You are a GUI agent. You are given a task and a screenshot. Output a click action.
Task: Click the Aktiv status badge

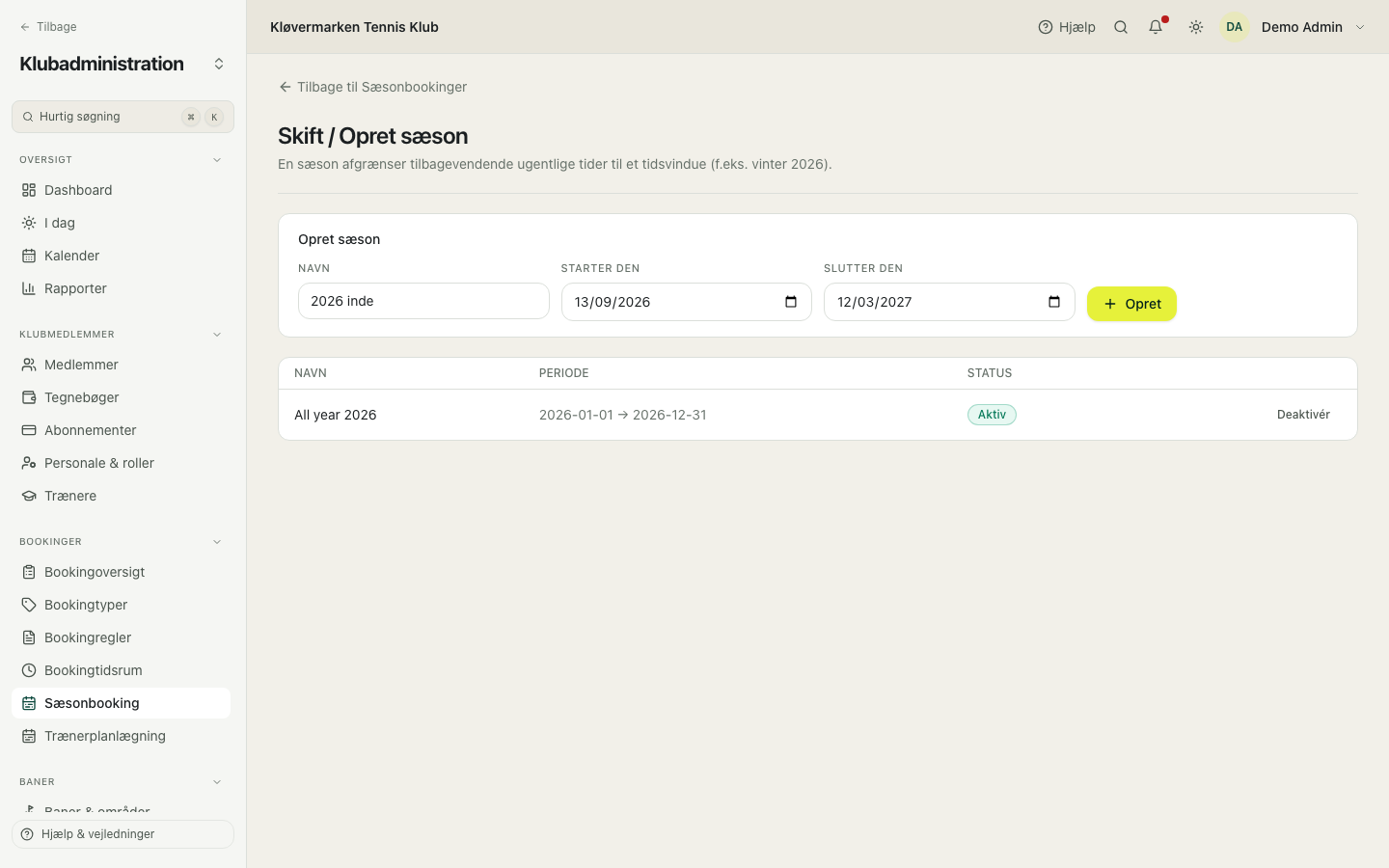[x=992, y=415]
